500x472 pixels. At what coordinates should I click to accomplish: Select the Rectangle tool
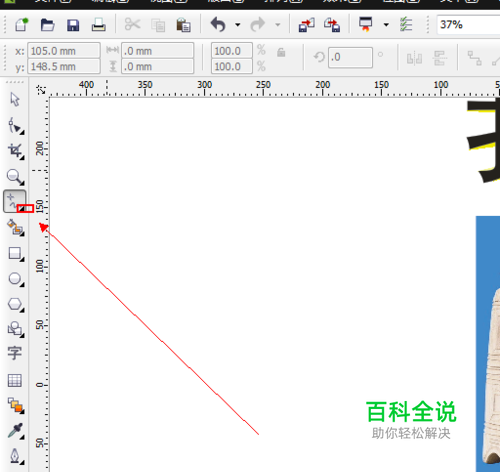(x=15, y=254)
